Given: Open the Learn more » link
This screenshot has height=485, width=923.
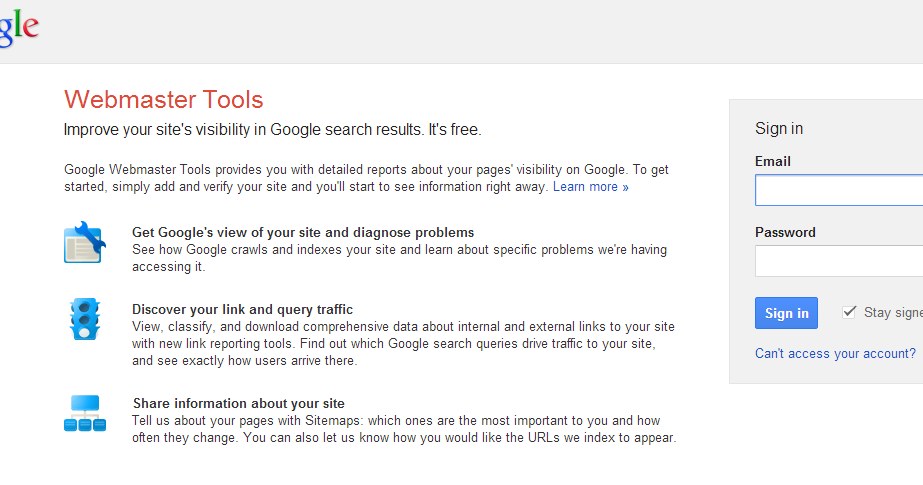Looking at the screenshot, I should (x=590, y=187).
